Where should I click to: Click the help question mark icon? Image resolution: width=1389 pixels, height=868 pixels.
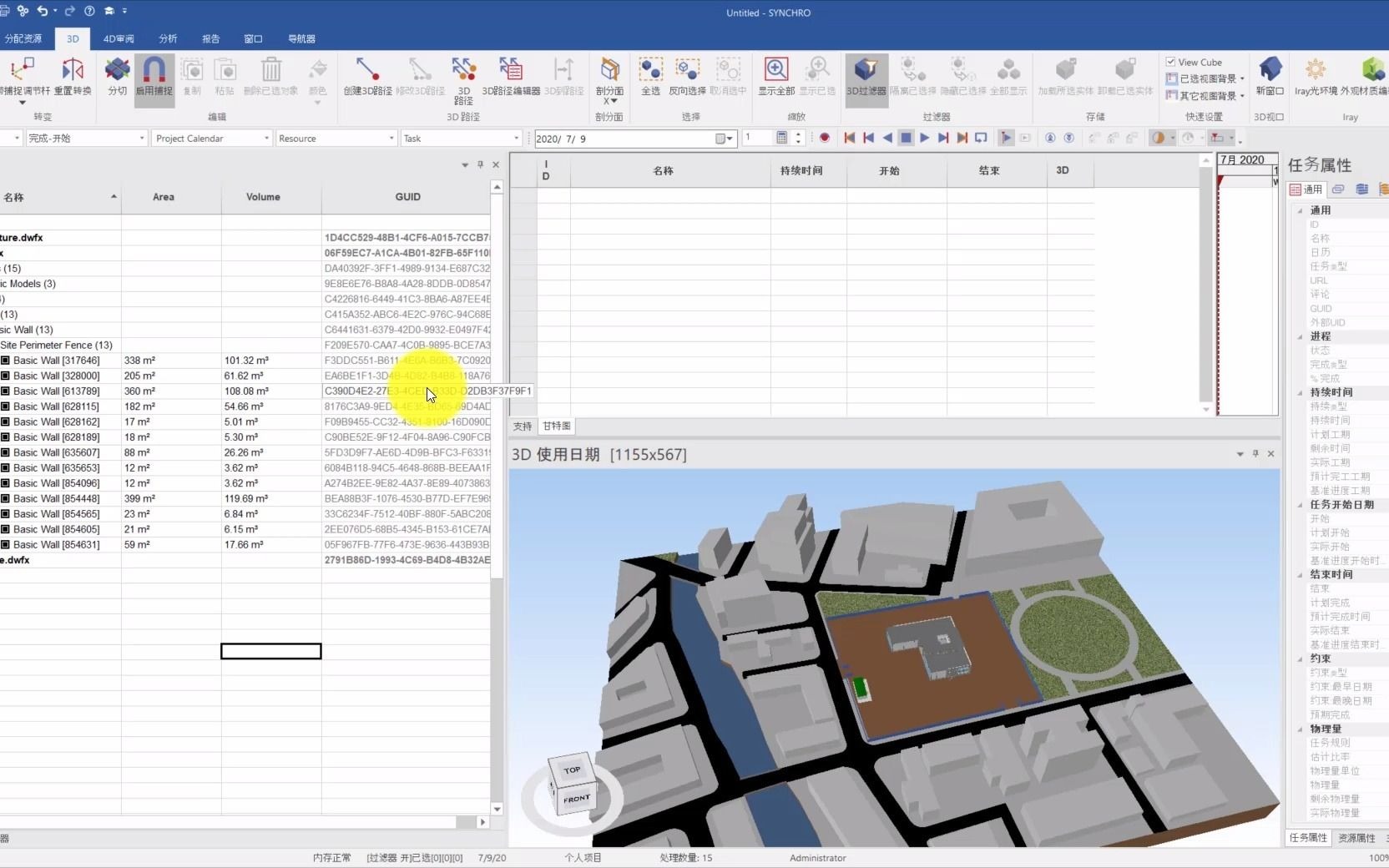pyautogui.click(x=89, y=11)
